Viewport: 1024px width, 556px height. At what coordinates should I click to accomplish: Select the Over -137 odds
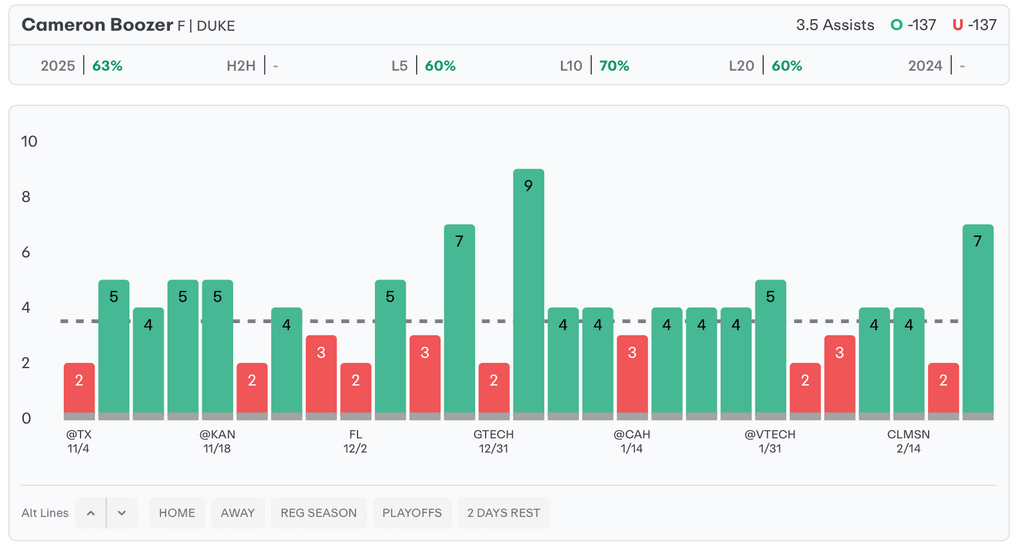915,25
